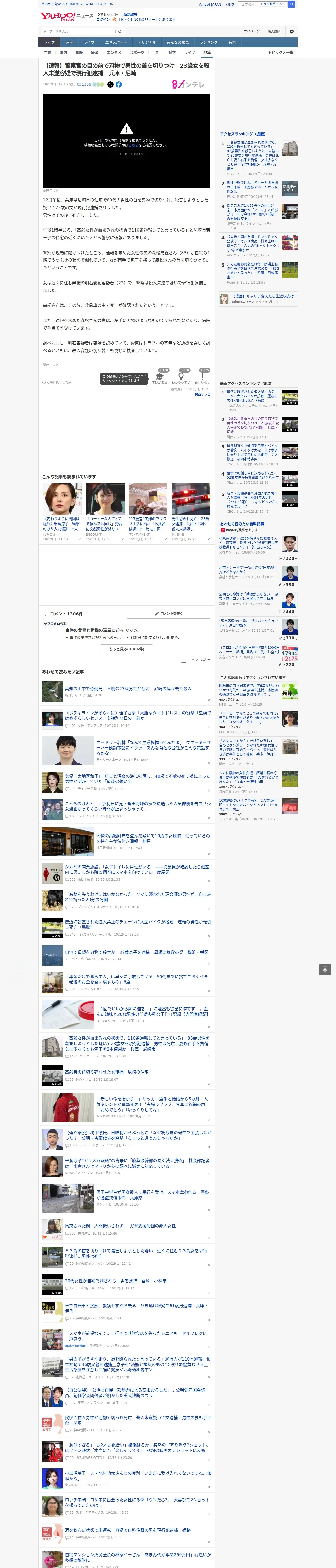Switch to the ランキング tab
The image size is (336, 1568).
tap(209, 43)
